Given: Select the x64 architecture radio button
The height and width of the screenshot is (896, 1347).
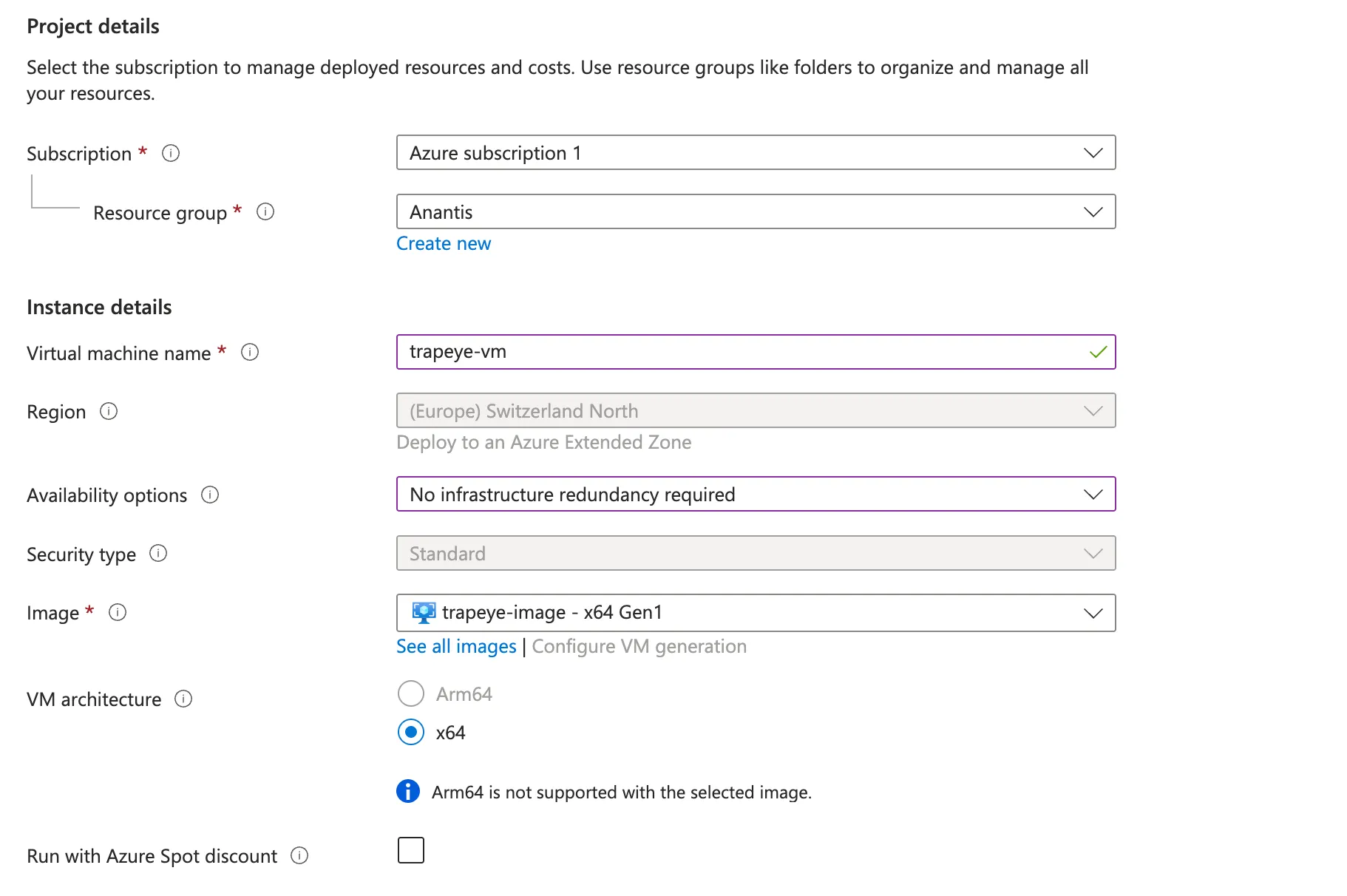Looking at the screenshot, I should pyautogui.click(x=410, y=733).
